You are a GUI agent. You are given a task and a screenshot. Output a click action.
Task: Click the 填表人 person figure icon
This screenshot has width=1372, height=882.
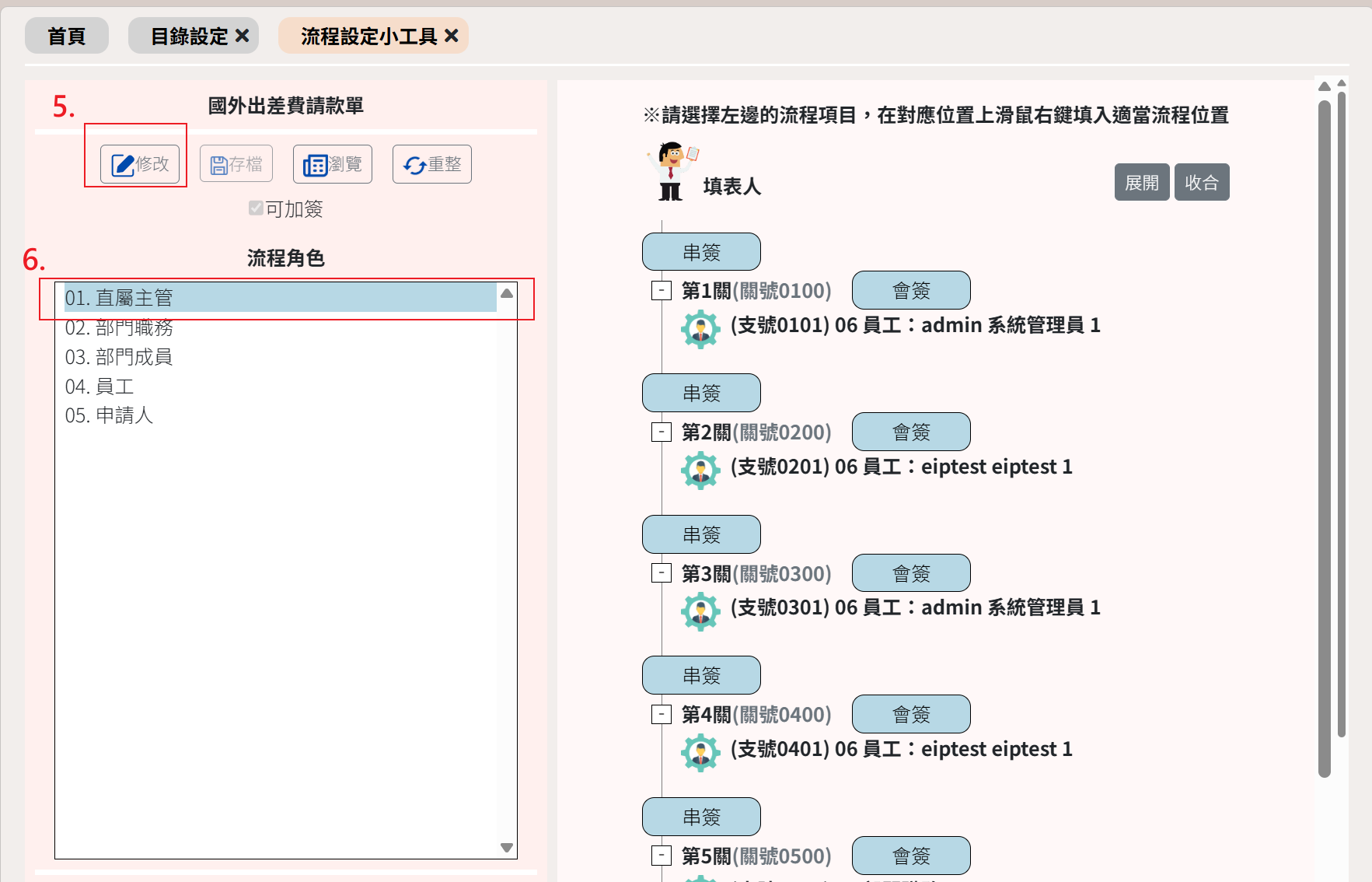tap(672, 171)
